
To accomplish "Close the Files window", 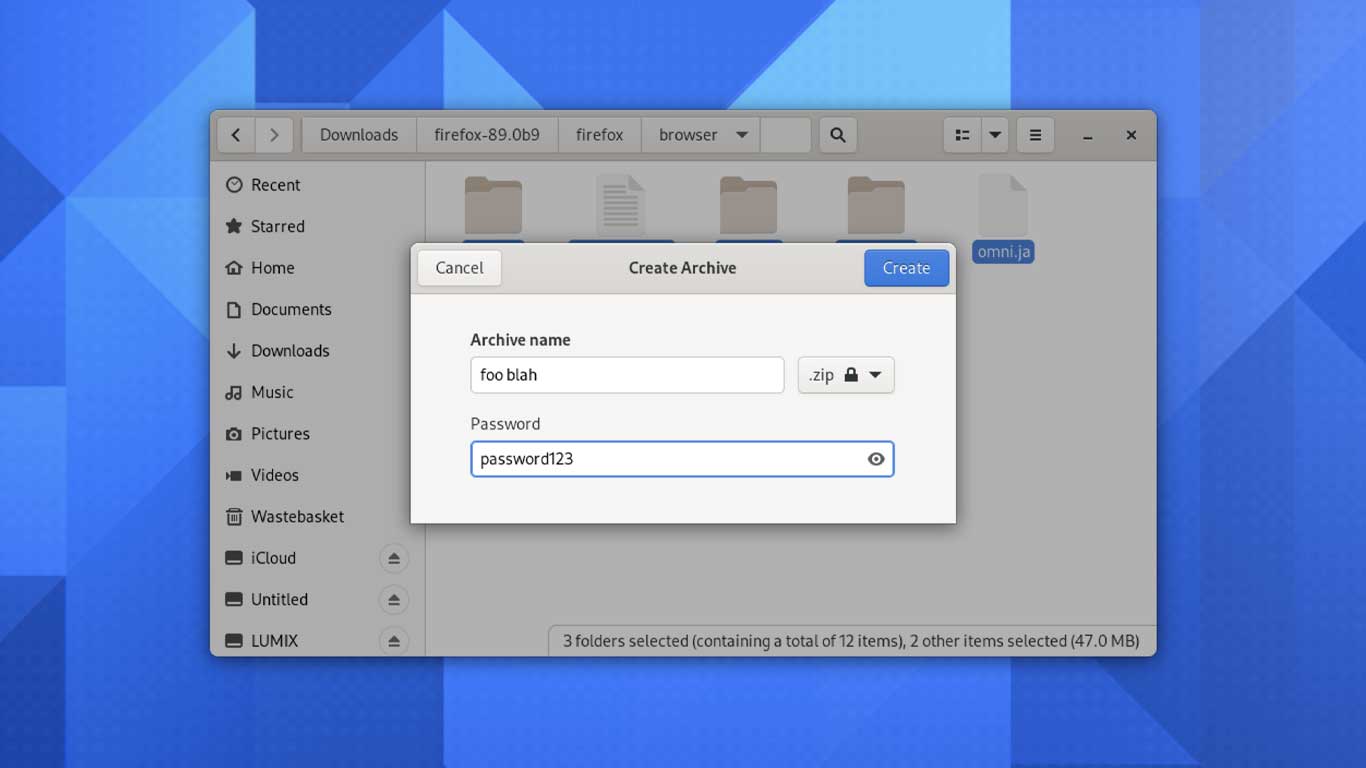I will (x=1131, y=135).
